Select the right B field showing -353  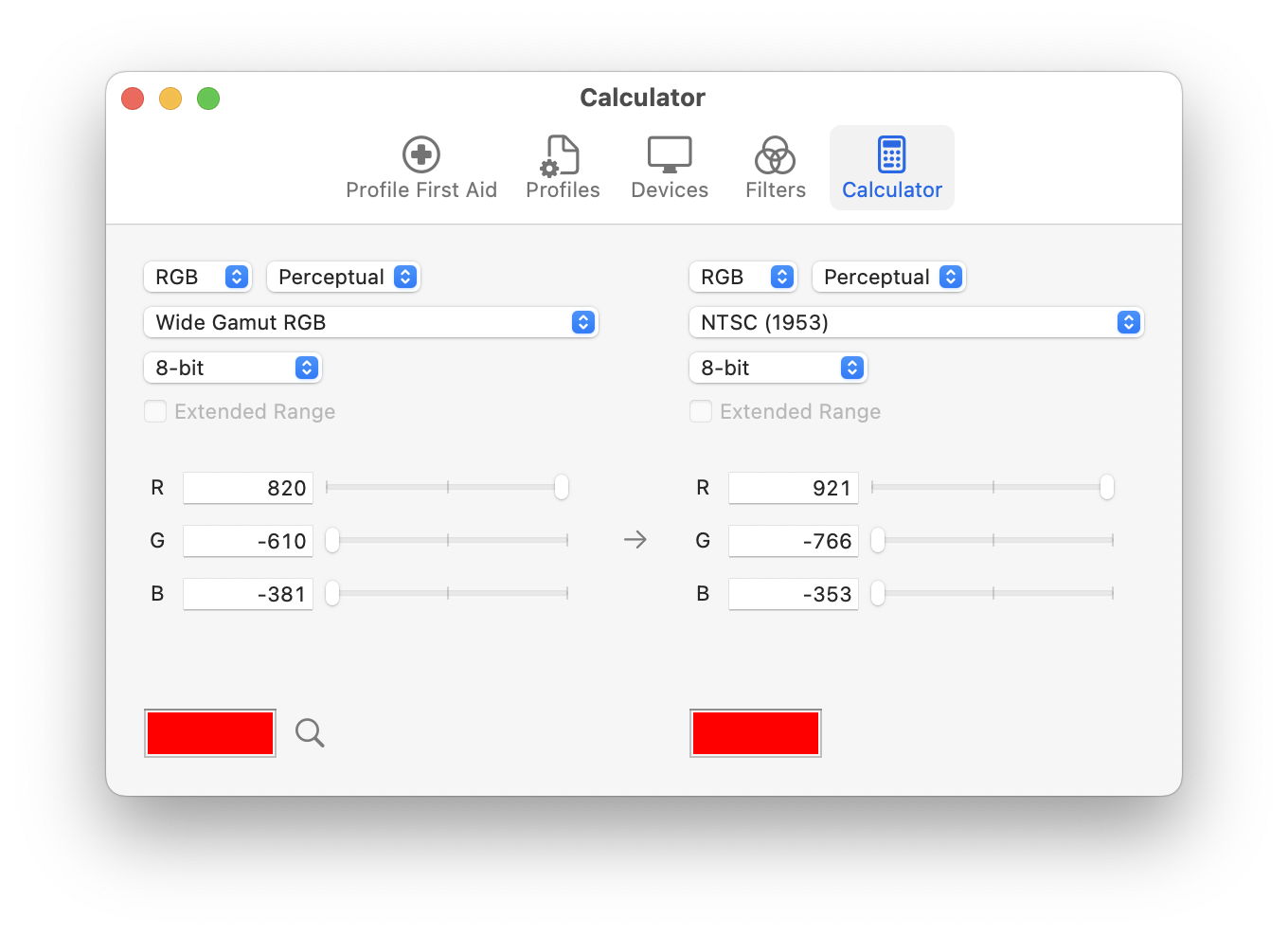click(x=794, y=594)
